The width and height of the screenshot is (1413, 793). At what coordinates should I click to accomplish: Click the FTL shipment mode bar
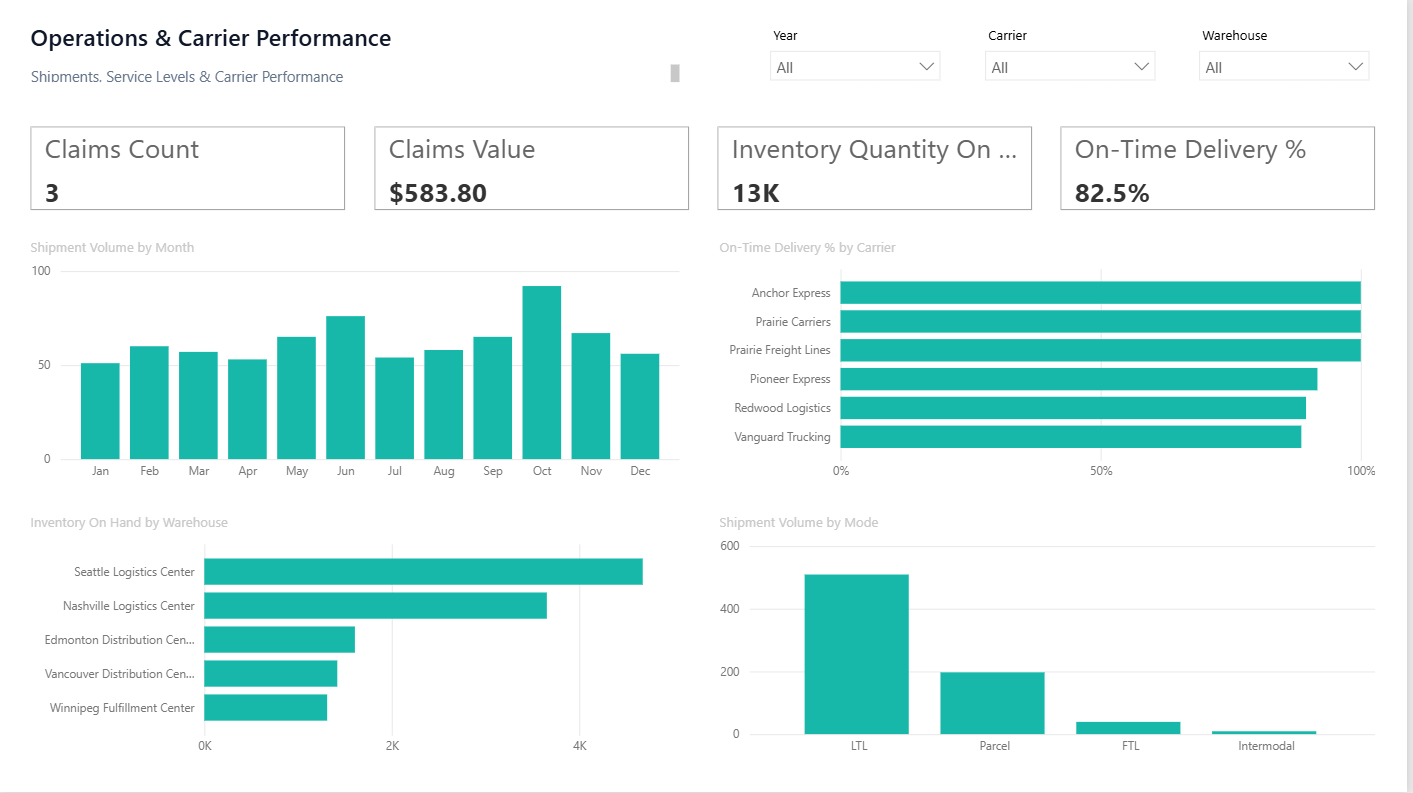pos(1128,728)
